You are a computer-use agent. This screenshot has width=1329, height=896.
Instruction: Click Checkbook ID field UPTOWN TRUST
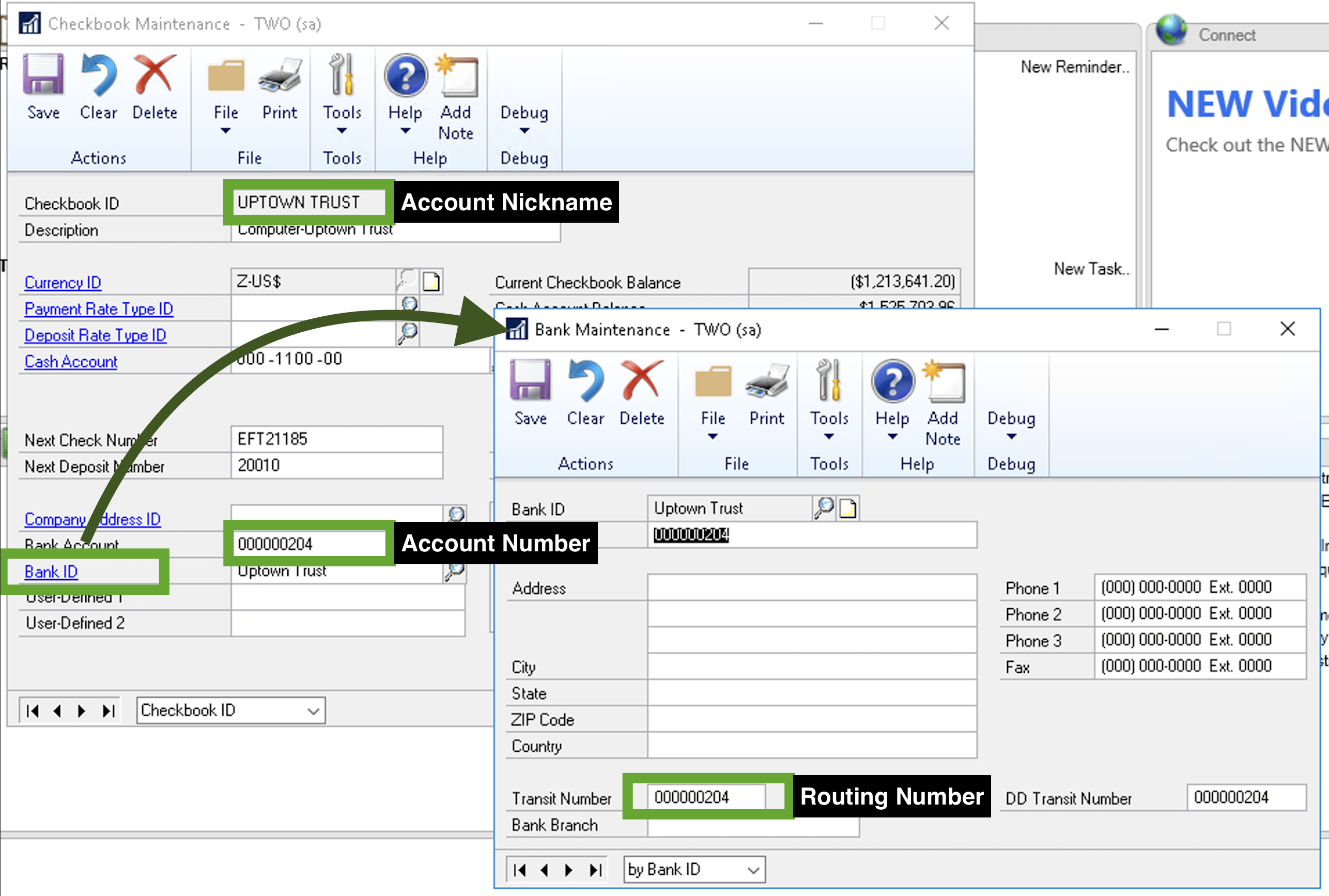(308, 202)
